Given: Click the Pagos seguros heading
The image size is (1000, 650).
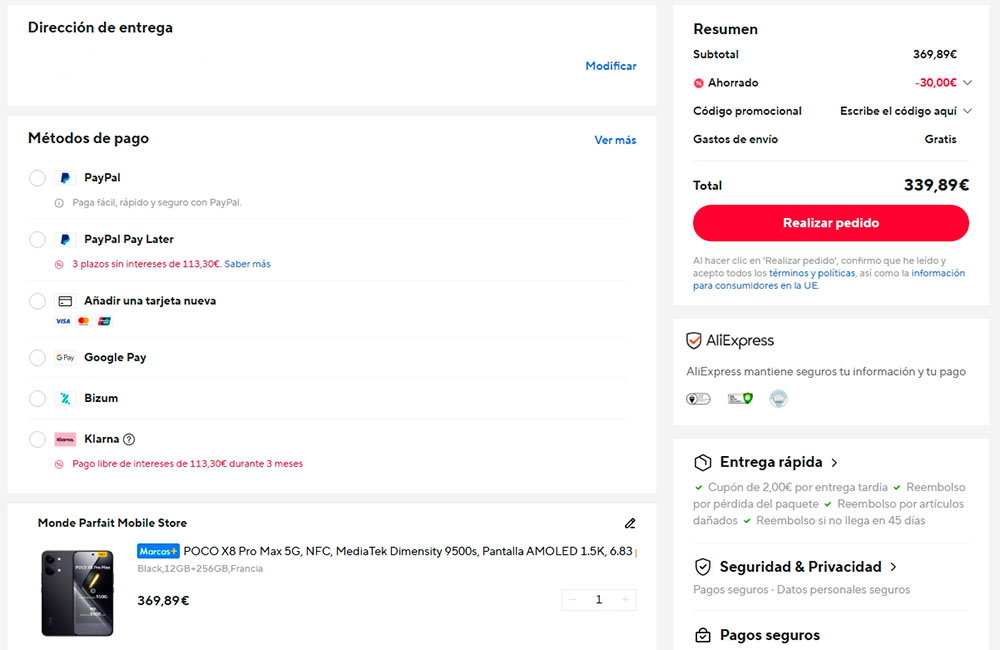Looking at the screenshot, I should point(770,635).
